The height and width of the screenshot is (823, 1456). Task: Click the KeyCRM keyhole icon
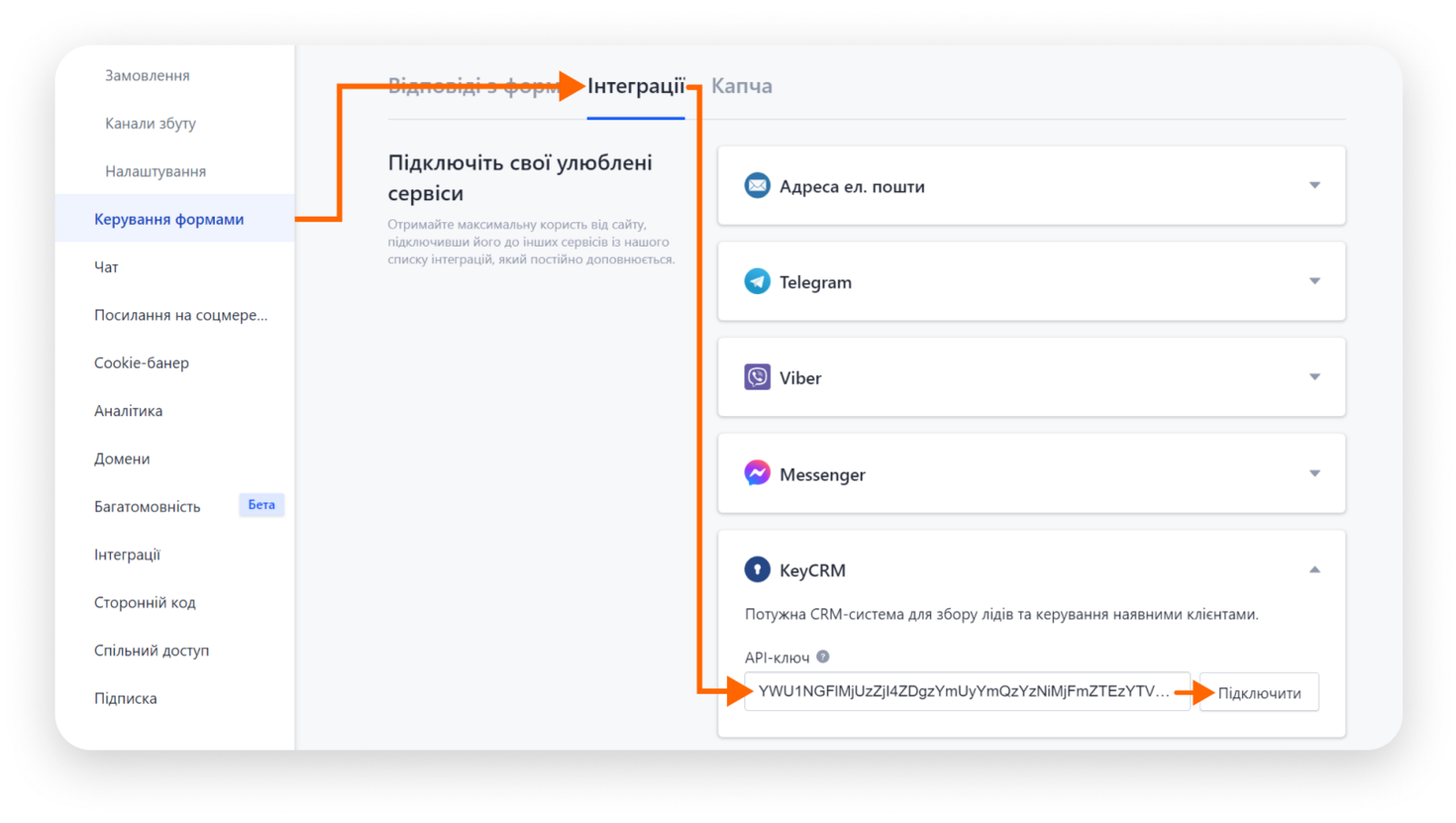click(757, 569)
